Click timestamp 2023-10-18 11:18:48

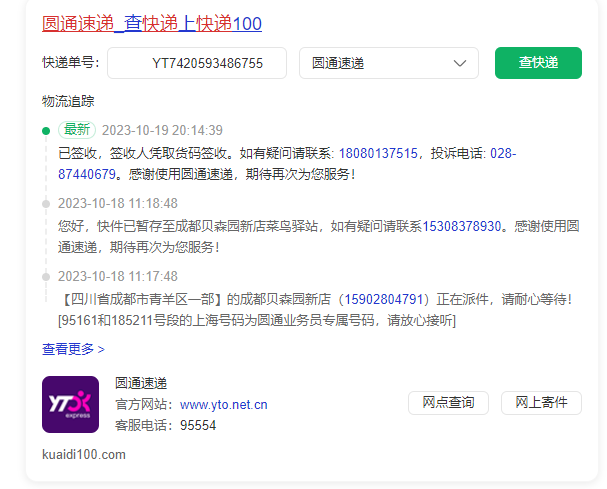[x=118, y=203]
